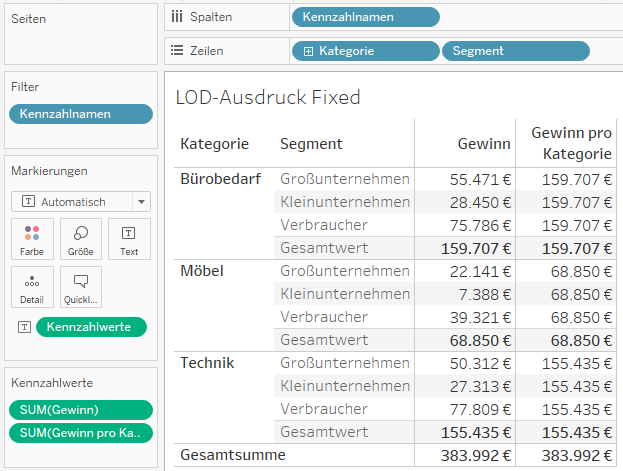This screenshot has height=471, width=623.
Task: Open the QuickInfo marks card
Action: click(81, 287)
